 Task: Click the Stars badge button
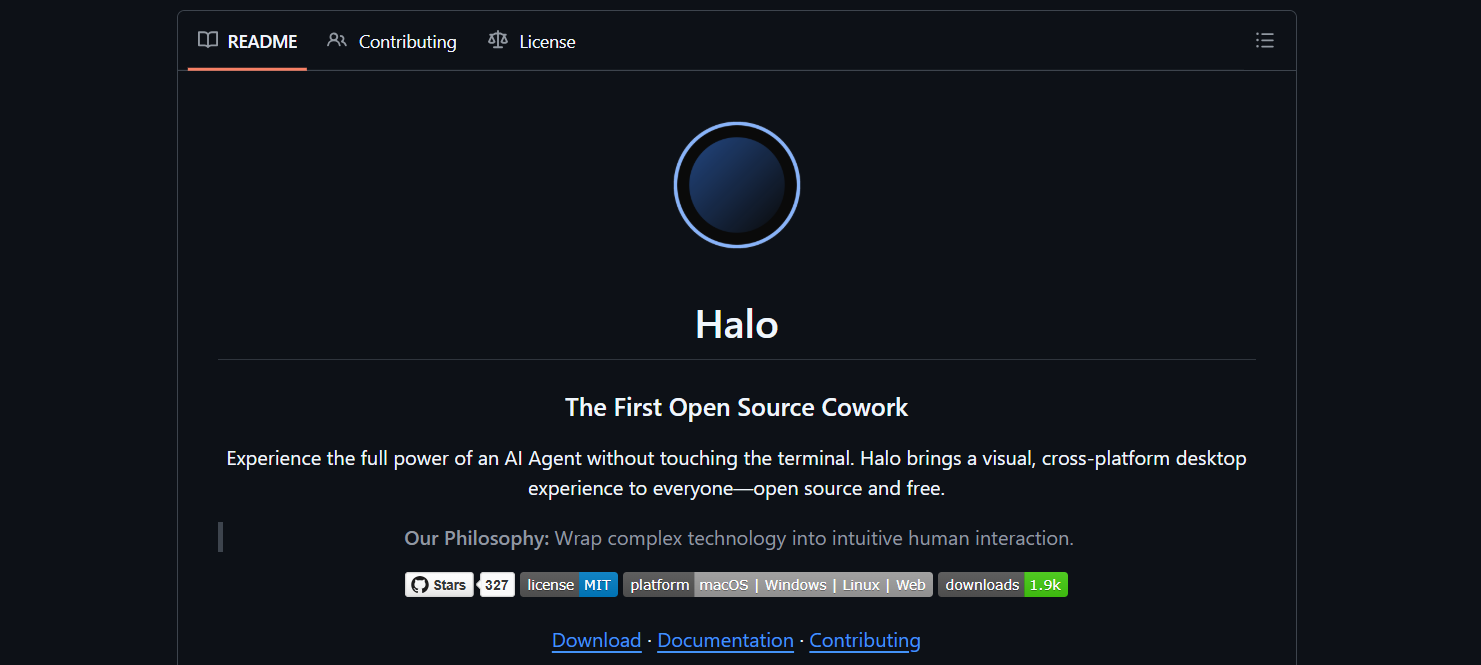pyautogui.click(x=439, y=584)
